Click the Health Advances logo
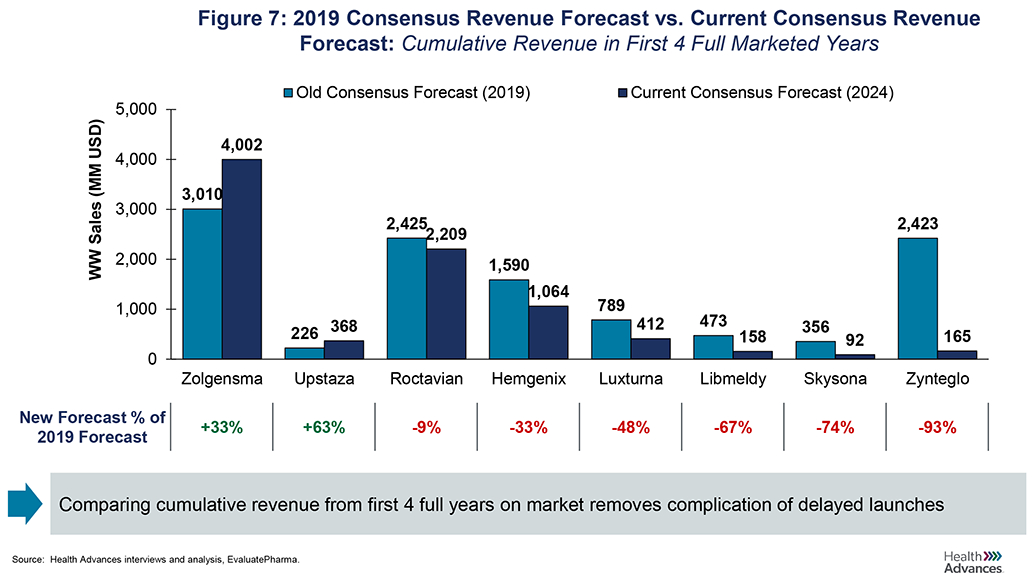The image size is (1032, 580). (973, 562)
